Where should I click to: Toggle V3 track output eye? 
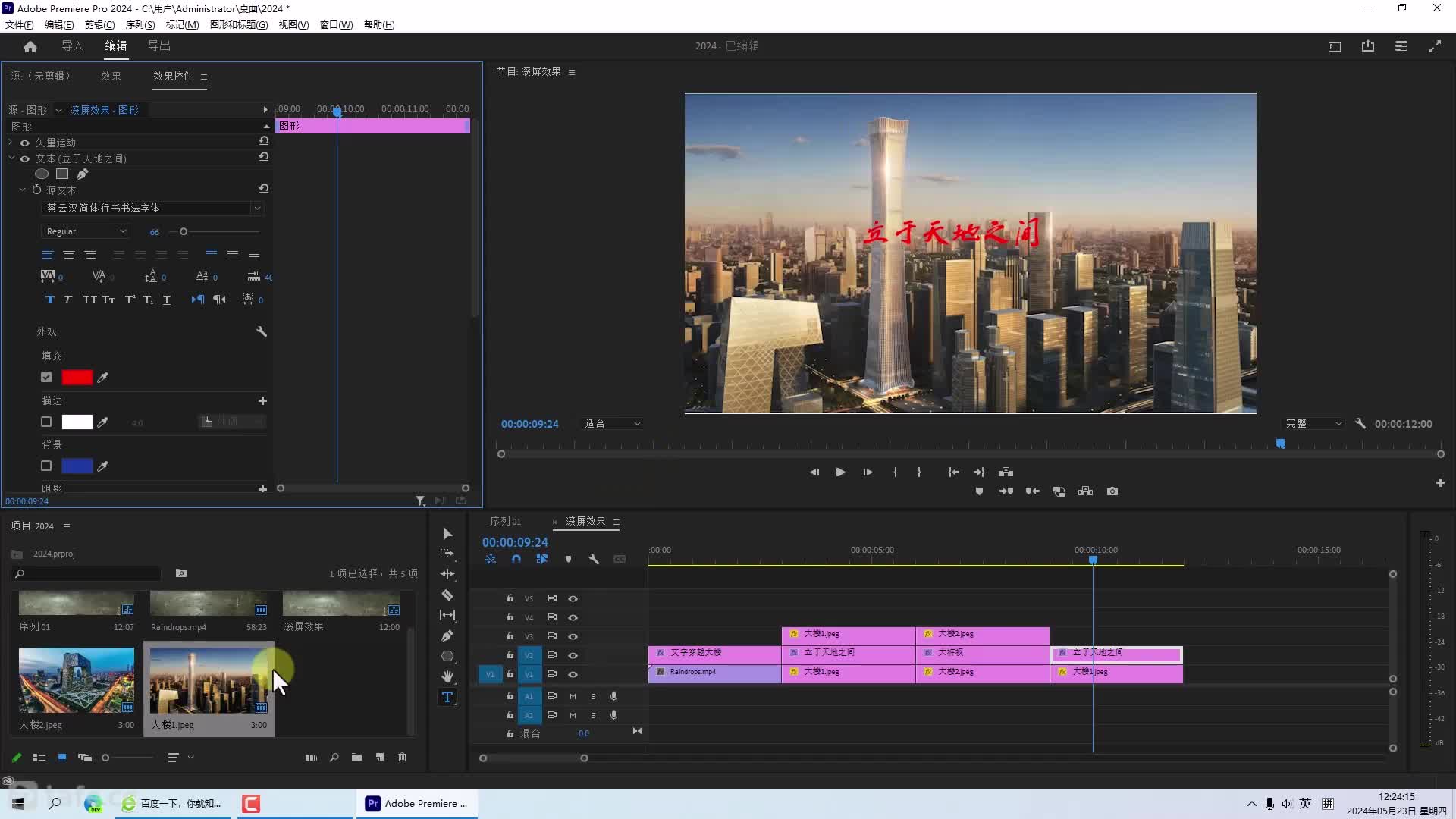pos(573,636)
